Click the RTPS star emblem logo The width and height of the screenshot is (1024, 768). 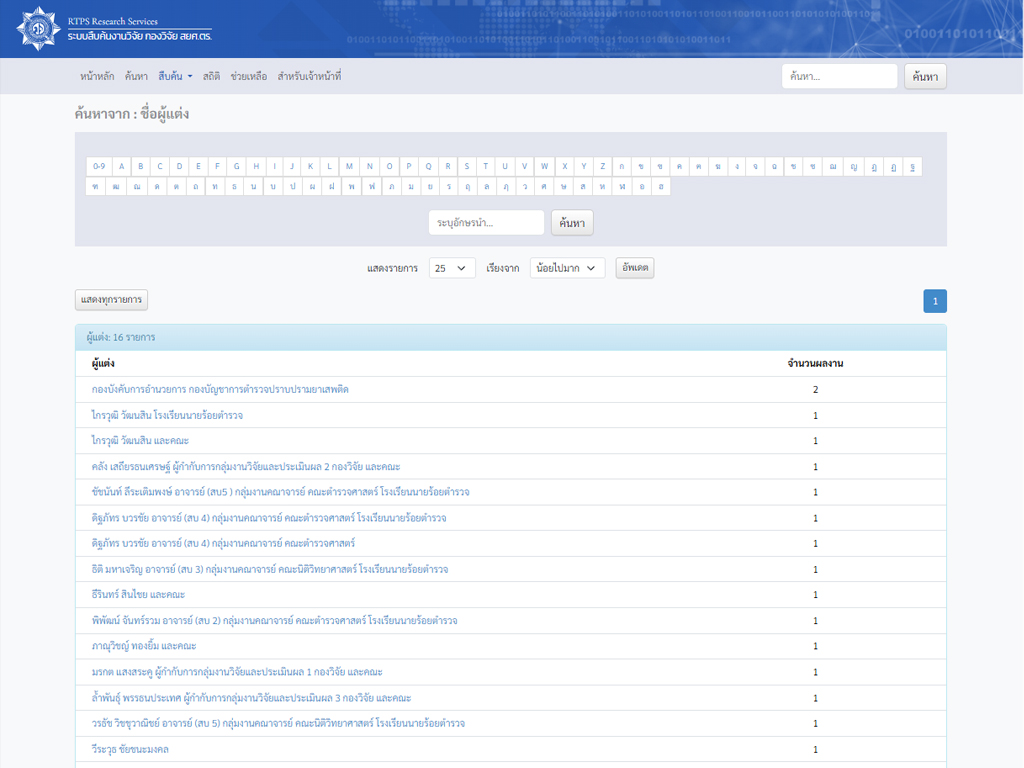point(39,29)
